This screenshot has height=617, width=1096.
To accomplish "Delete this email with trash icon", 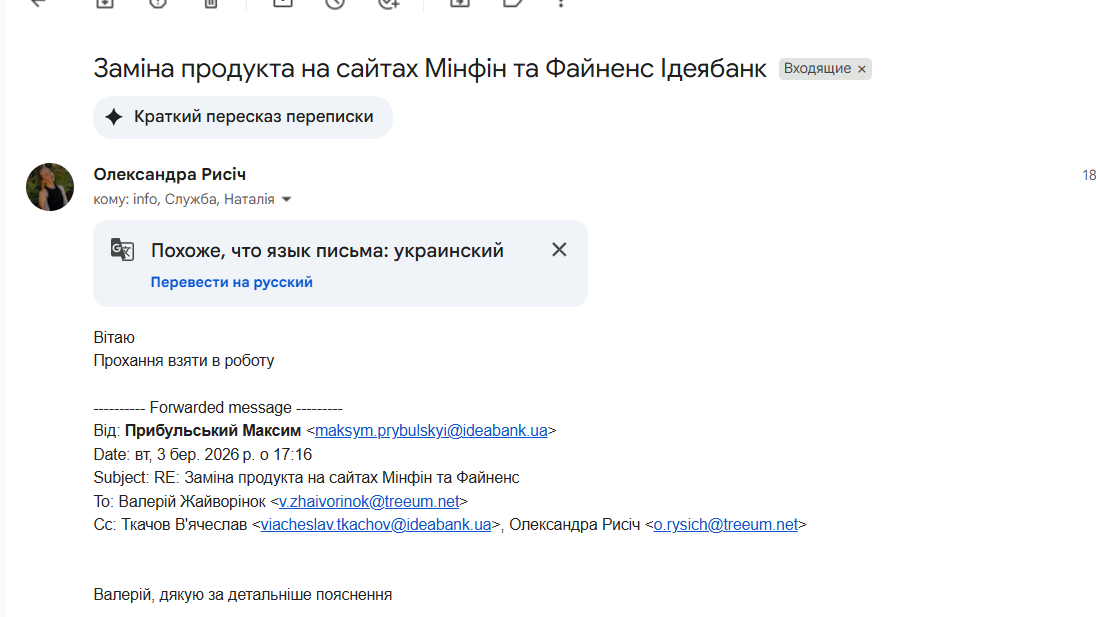I will 210,3.
